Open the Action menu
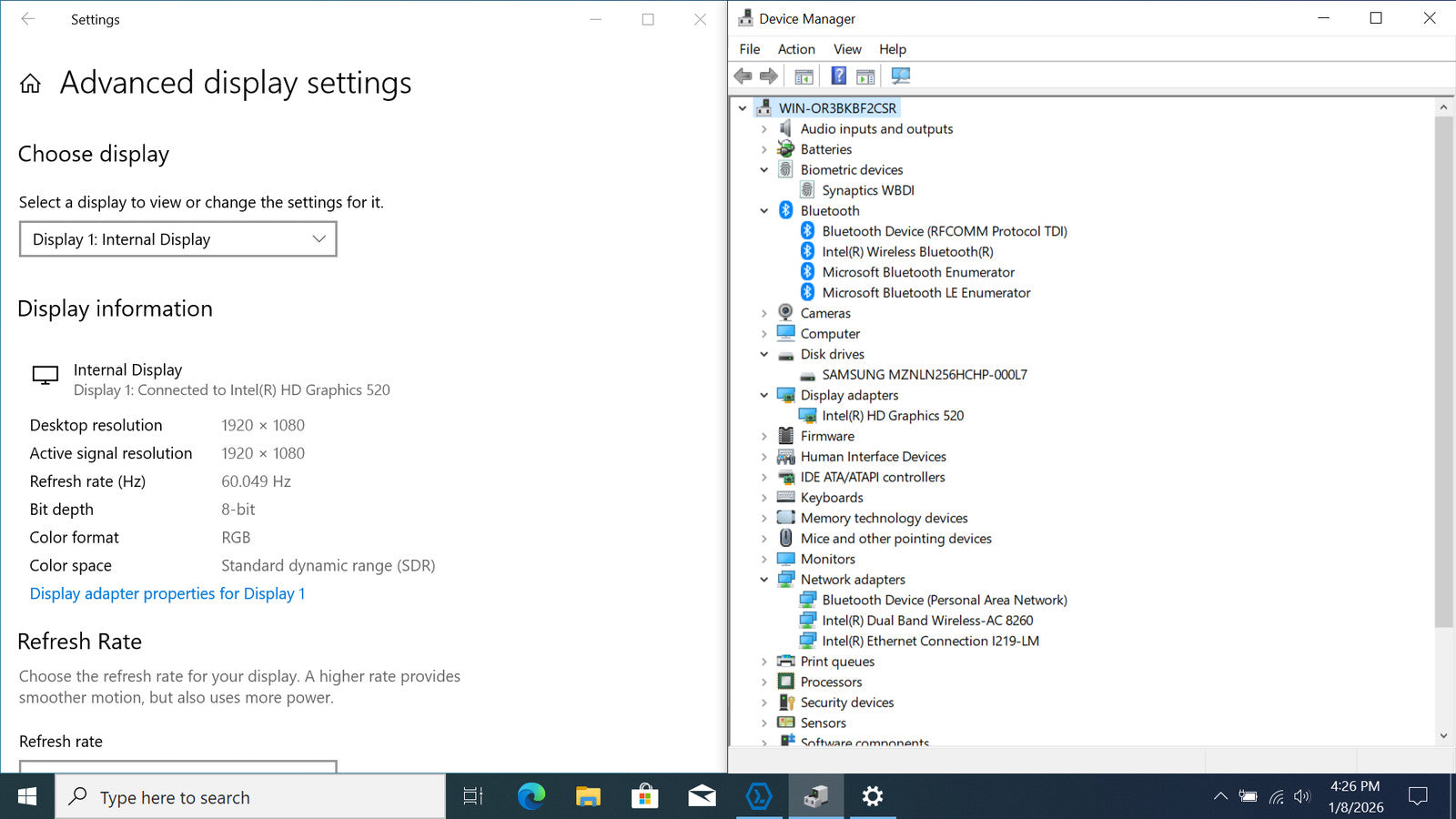1456x819 pixels. pos(795,49)
